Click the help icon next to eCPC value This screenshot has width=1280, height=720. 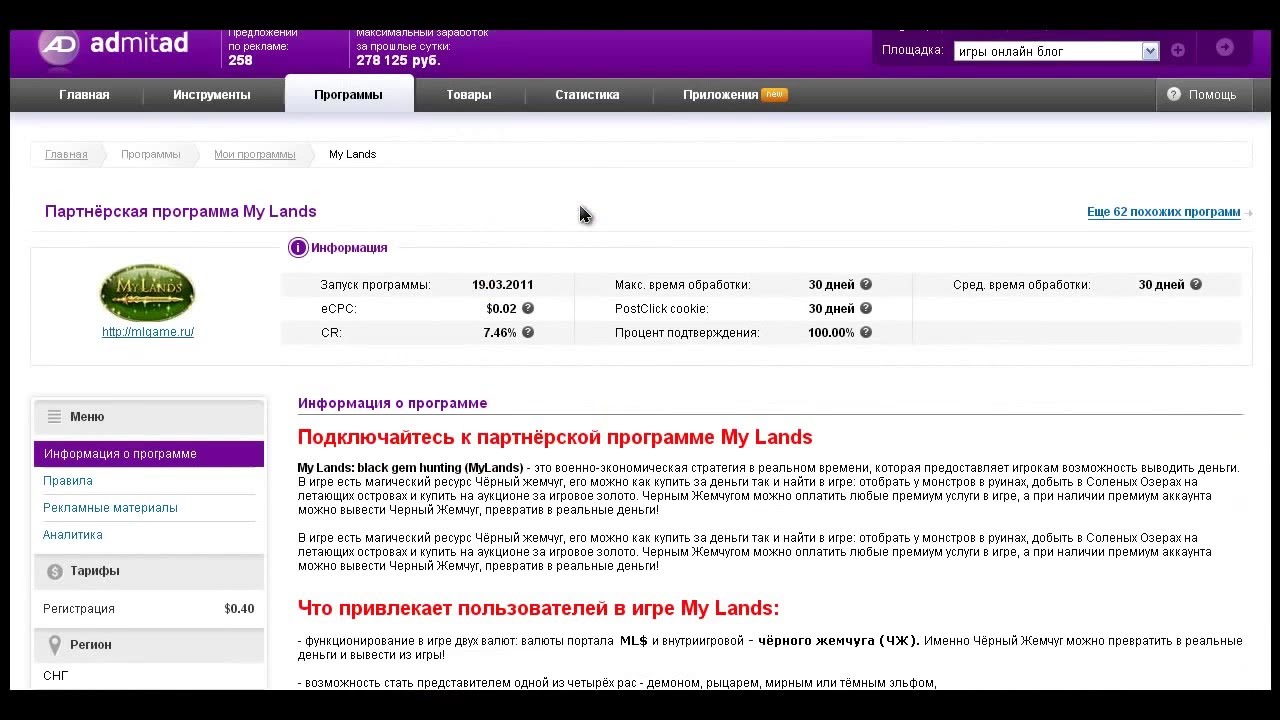pos(528,309)
